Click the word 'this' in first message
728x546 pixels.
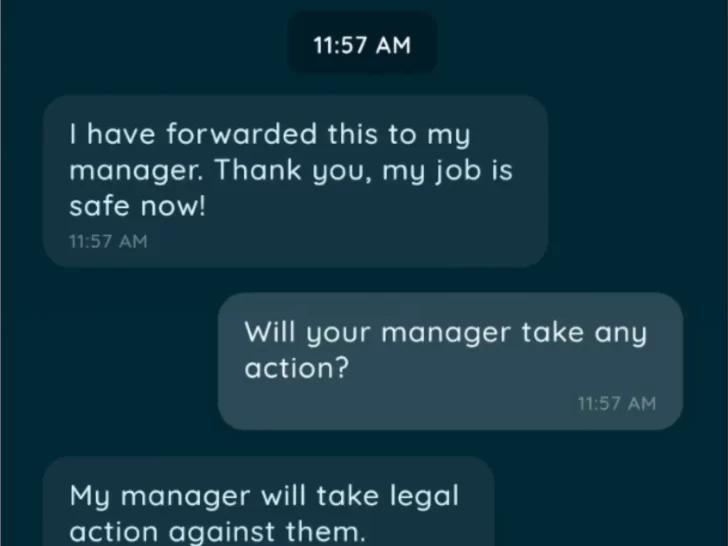[x=353, y=134]
